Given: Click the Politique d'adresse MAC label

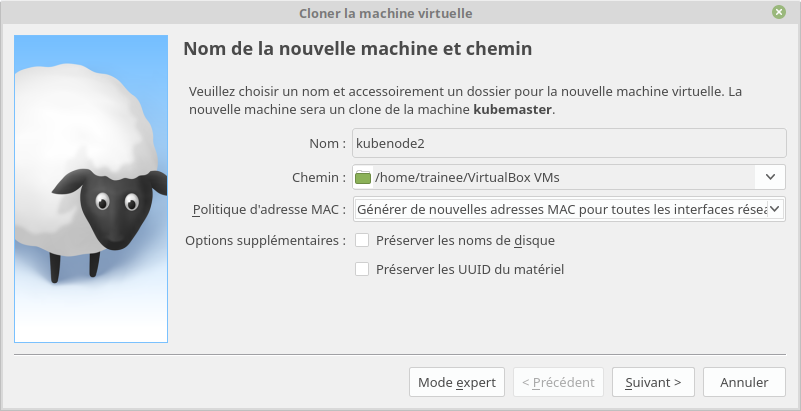Looking at the screenshot, I should 268,209.
